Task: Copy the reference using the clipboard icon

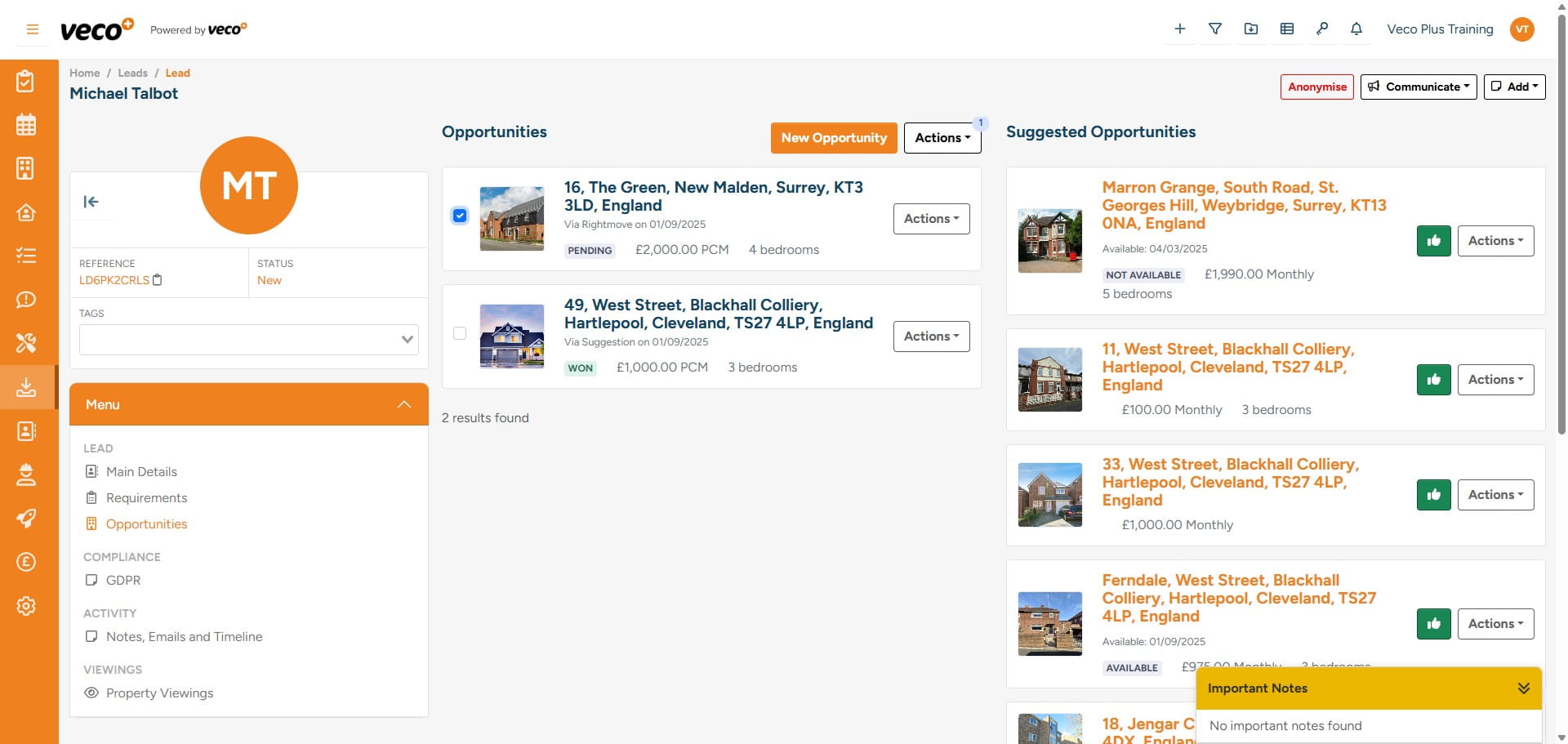Action: tap(158, 280)
